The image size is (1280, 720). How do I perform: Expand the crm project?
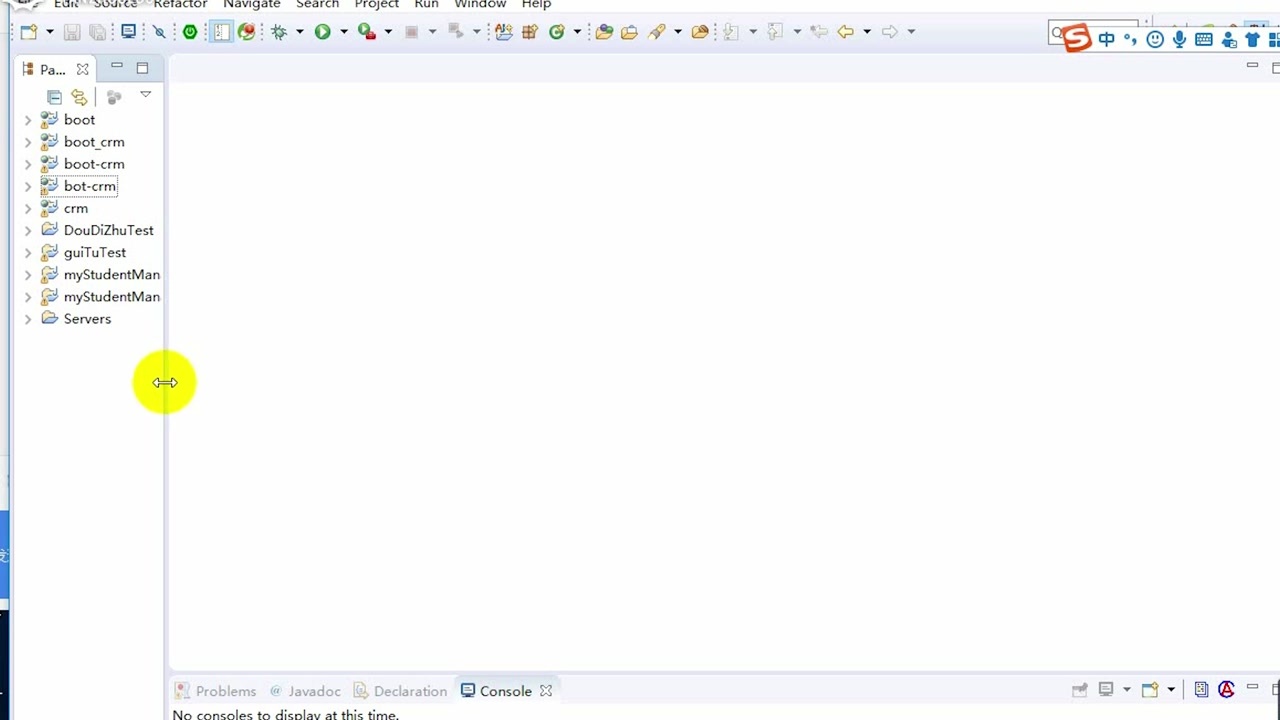[x=28, y=208]
